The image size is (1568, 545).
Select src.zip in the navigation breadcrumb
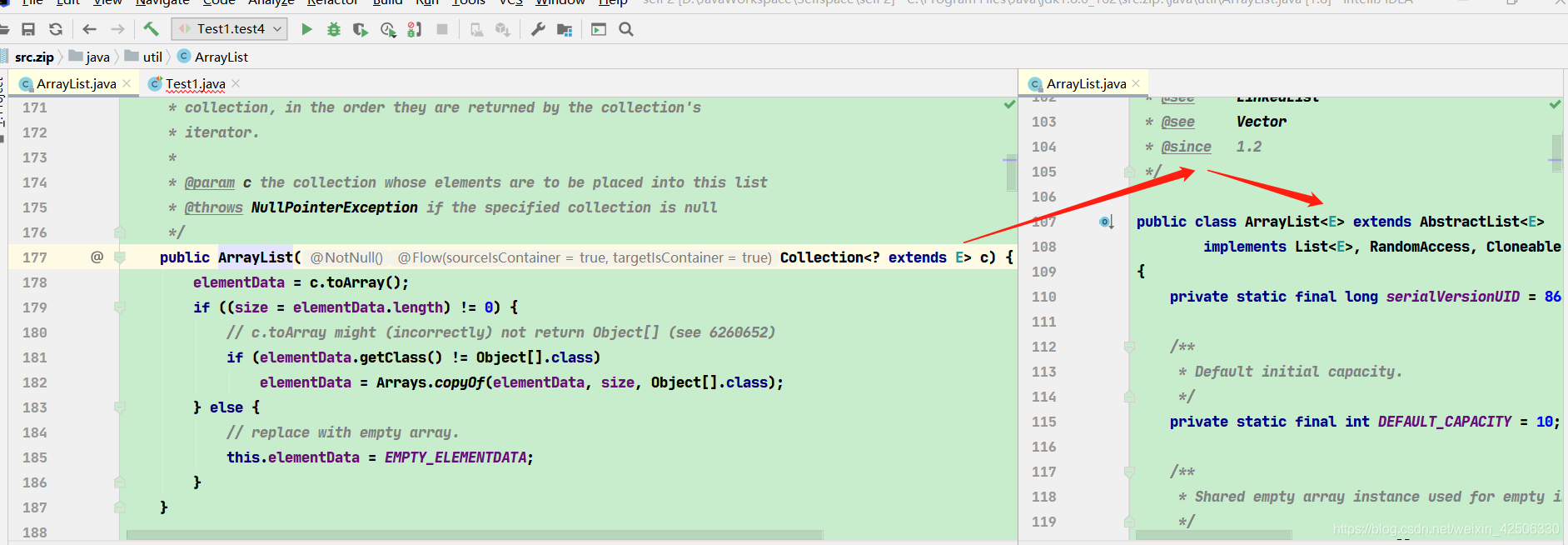tap(34, 57)
